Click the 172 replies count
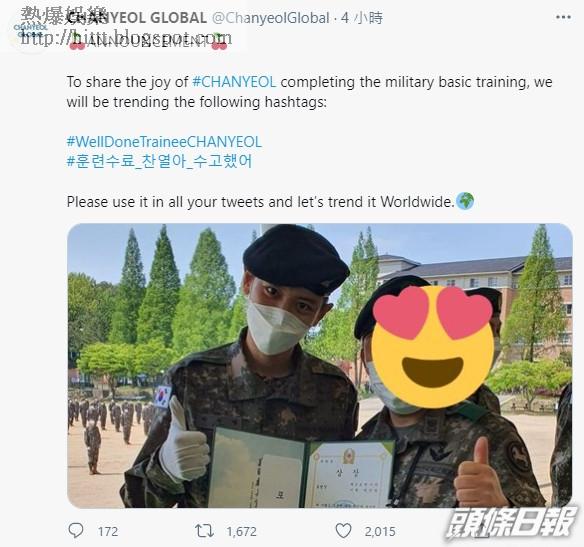584x547 pixels. point(108,531)
